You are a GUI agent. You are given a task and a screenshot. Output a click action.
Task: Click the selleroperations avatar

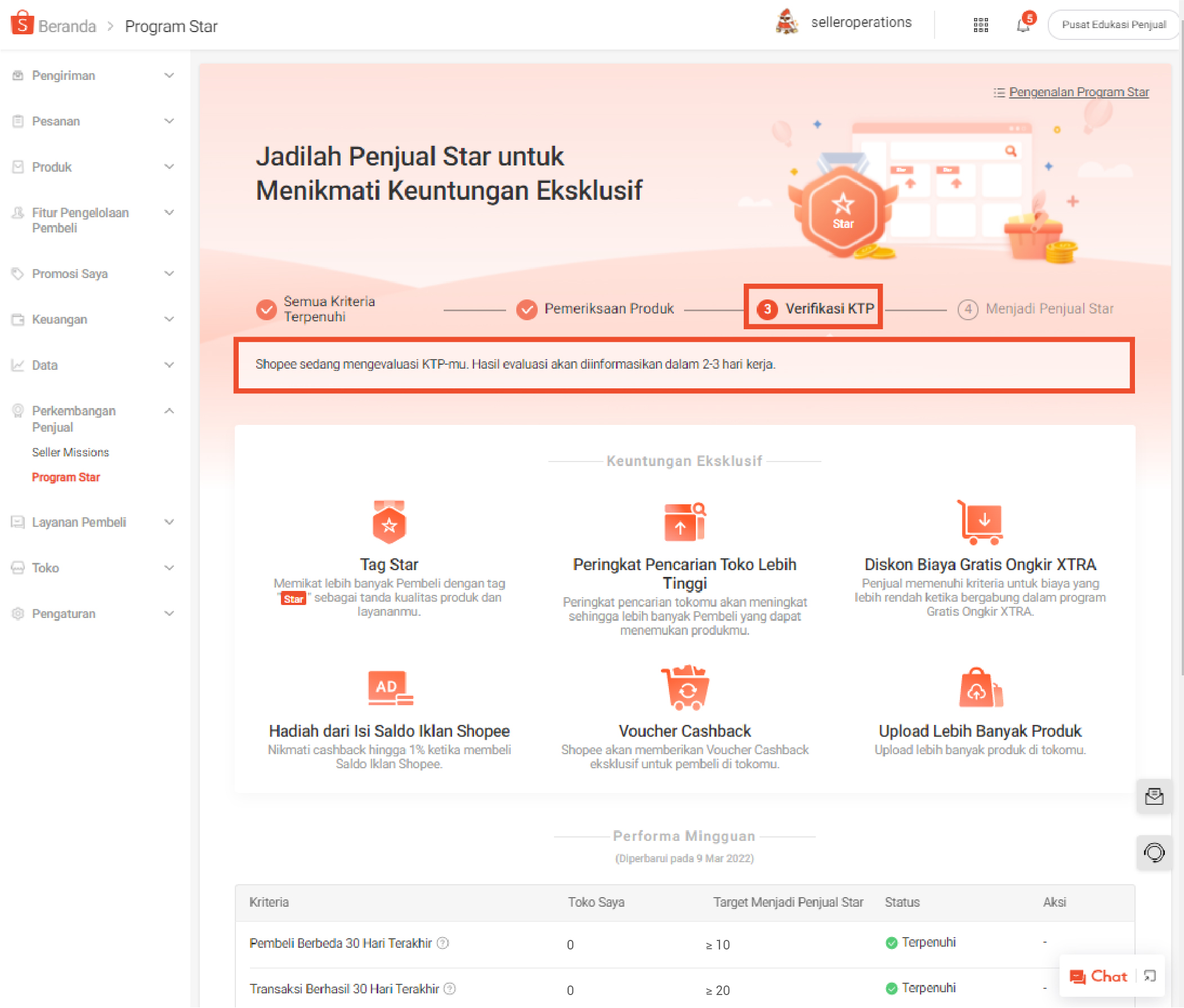click(787, 22)
